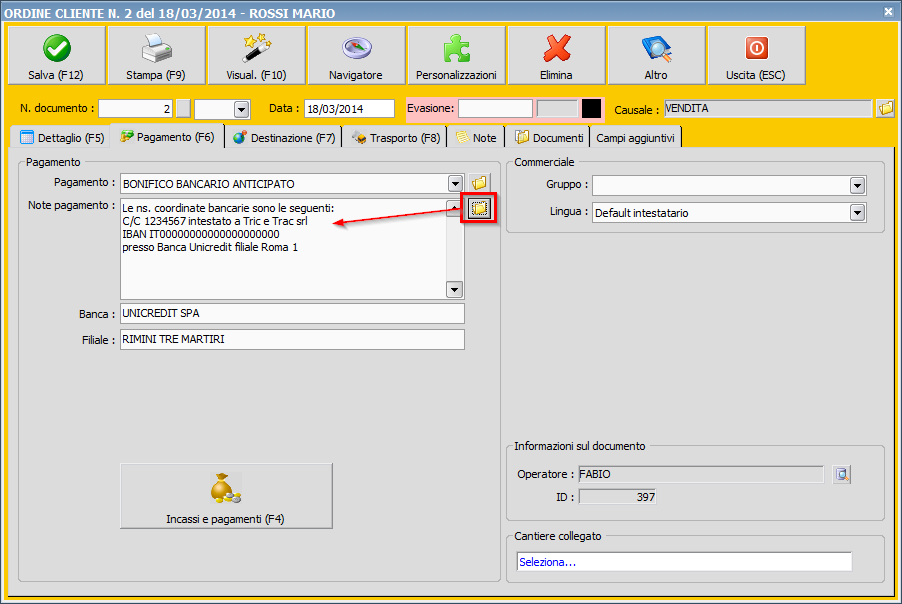Click the black Evasione color box
The height and width of the screenshot is (604, 902).
pos(591,108)
